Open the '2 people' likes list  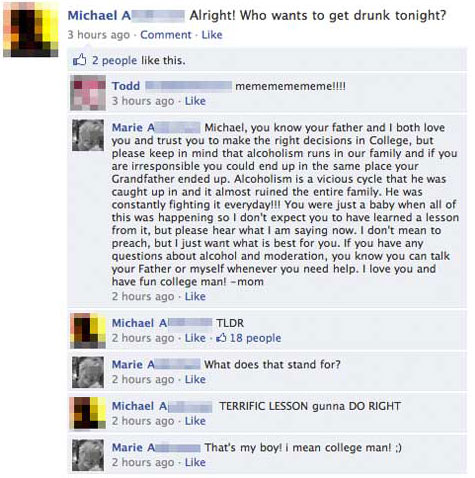(x=114, y=60)
